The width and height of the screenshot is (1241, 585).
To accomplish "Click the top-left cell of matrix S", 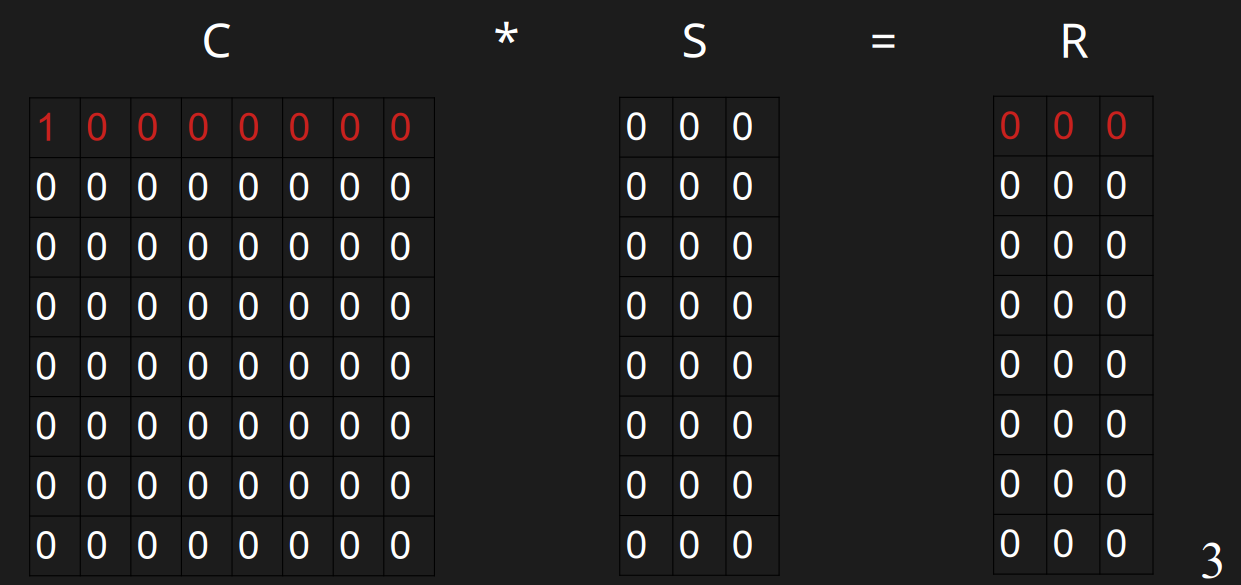I will [x=636, y=127].
